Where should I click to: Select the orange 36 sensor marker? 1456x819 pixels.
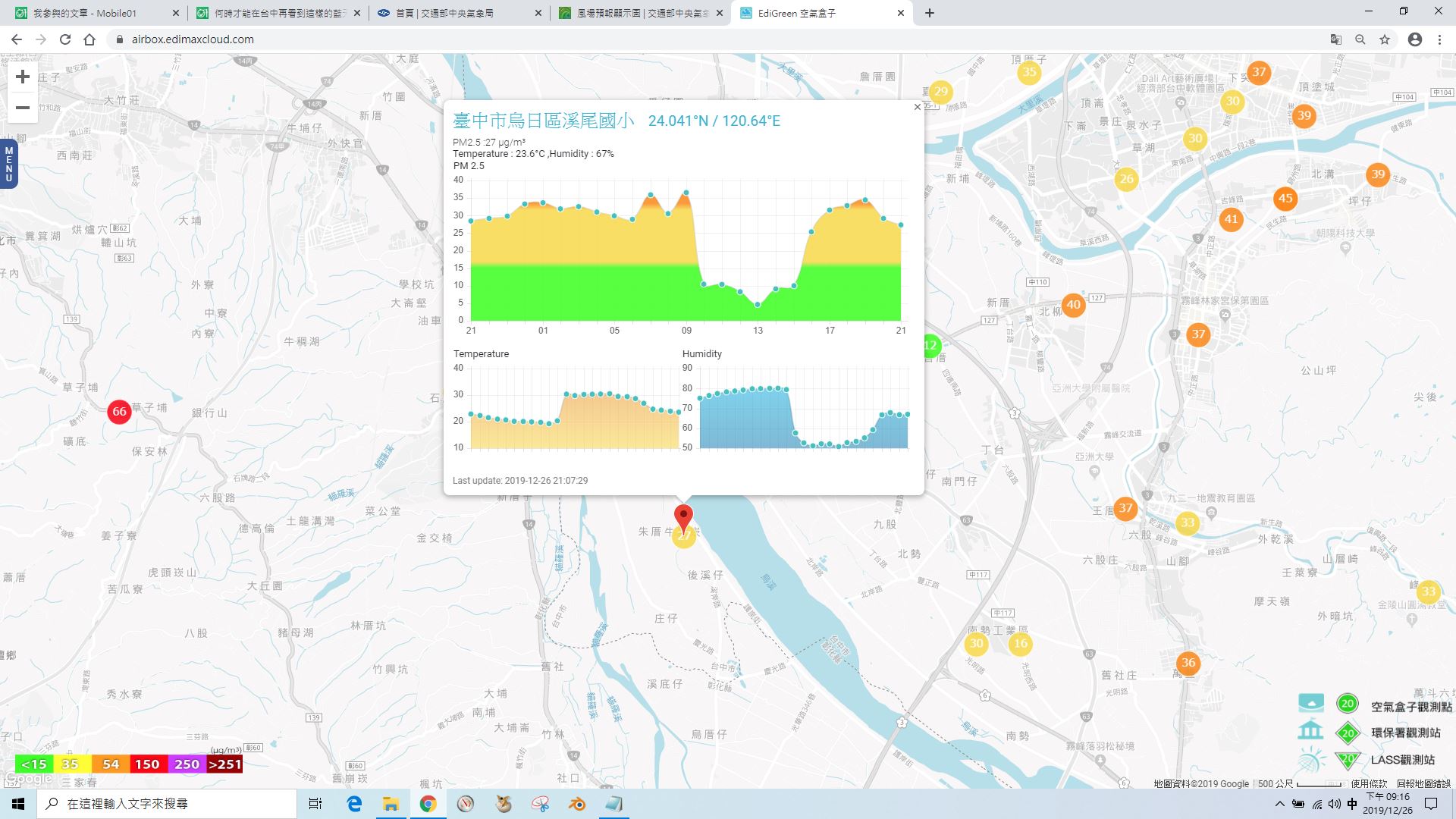click(1188, 663)
